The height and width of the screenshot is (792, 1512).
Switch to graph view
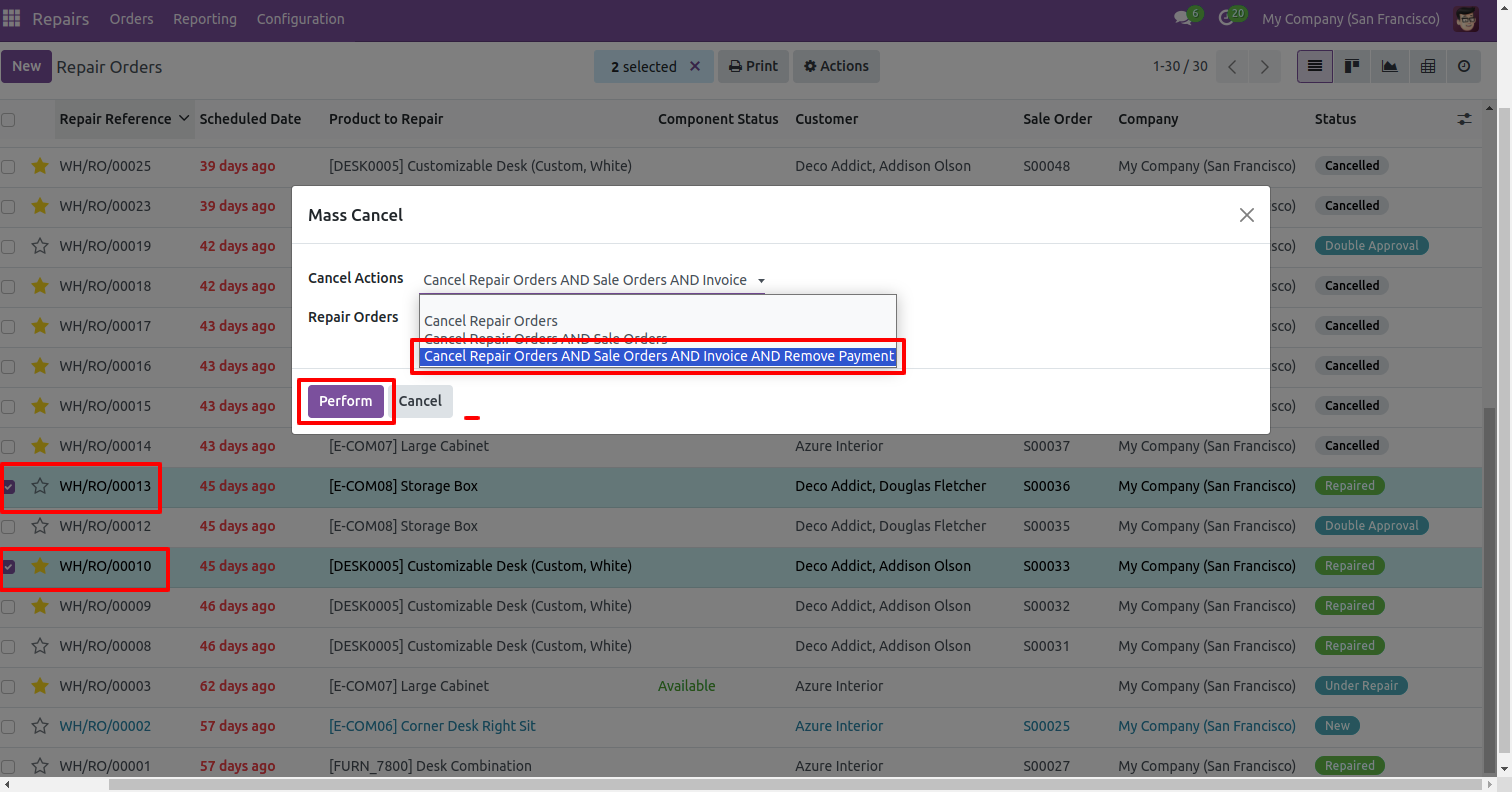pyautogui.click(x=1389, y=67)
